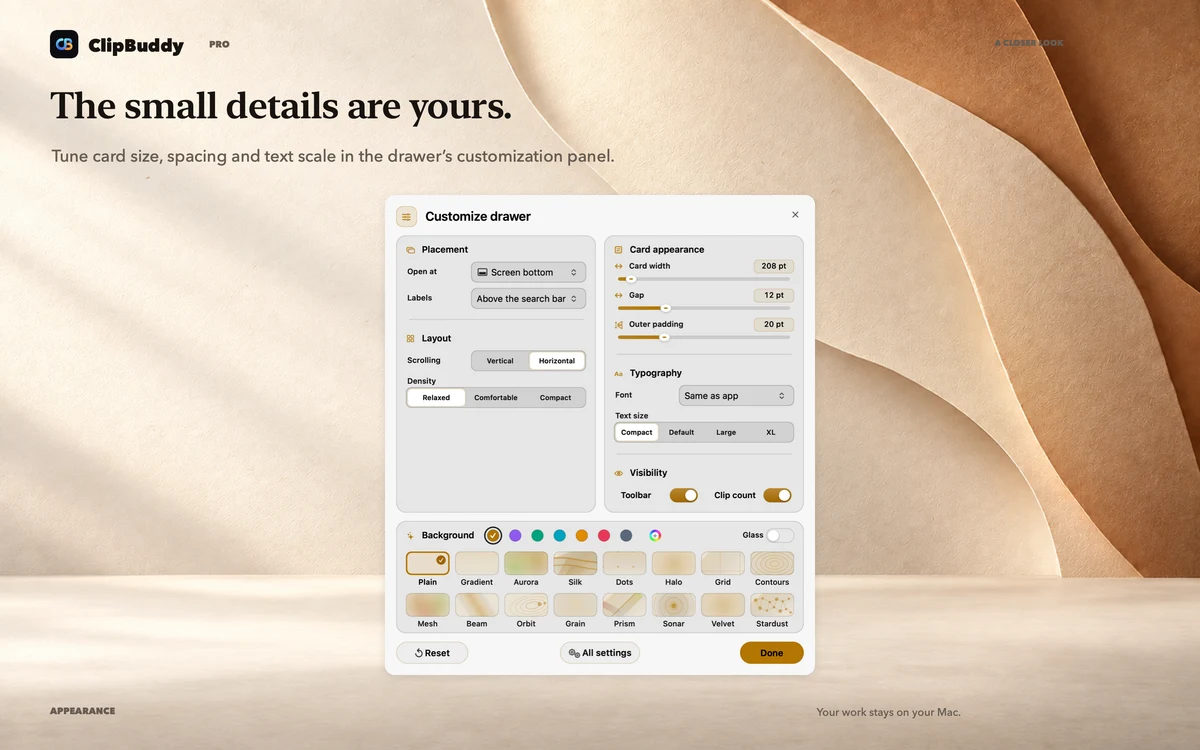Click the Card width slider handle

631,279
